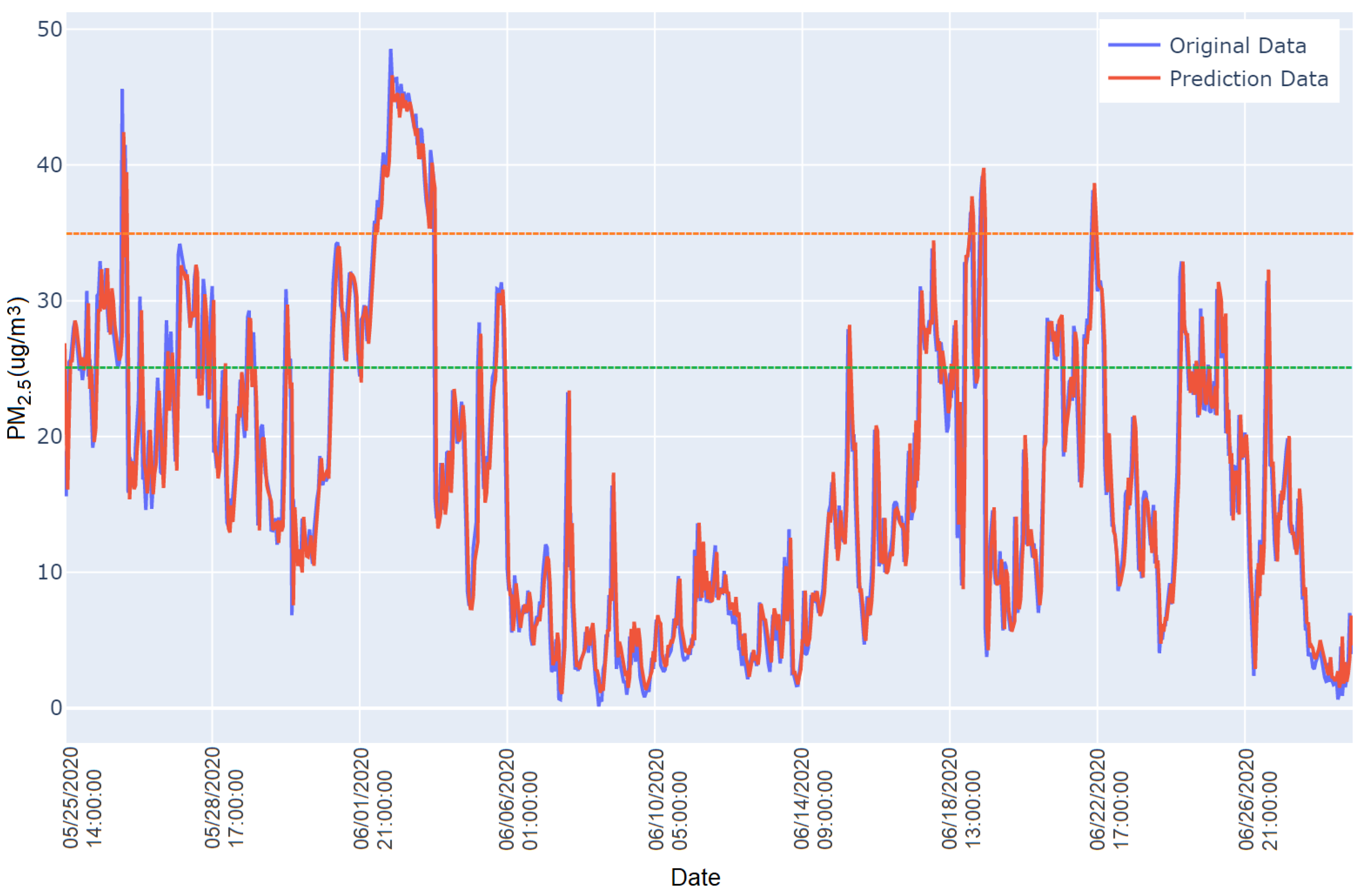Click the x-axis label 06/26/2020 21:00:00
The height and width of the screenshot is (896, 1367).
pos(1257,799)
